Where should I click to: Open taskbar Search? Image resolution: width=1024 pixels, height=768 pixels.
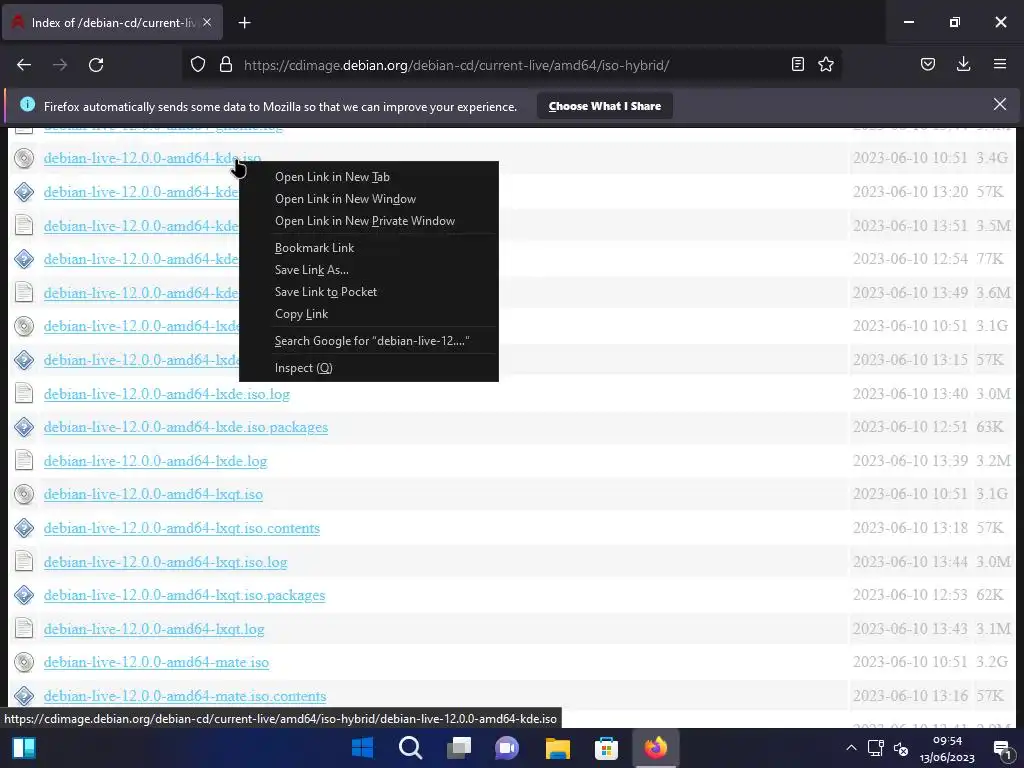(411, 748)
